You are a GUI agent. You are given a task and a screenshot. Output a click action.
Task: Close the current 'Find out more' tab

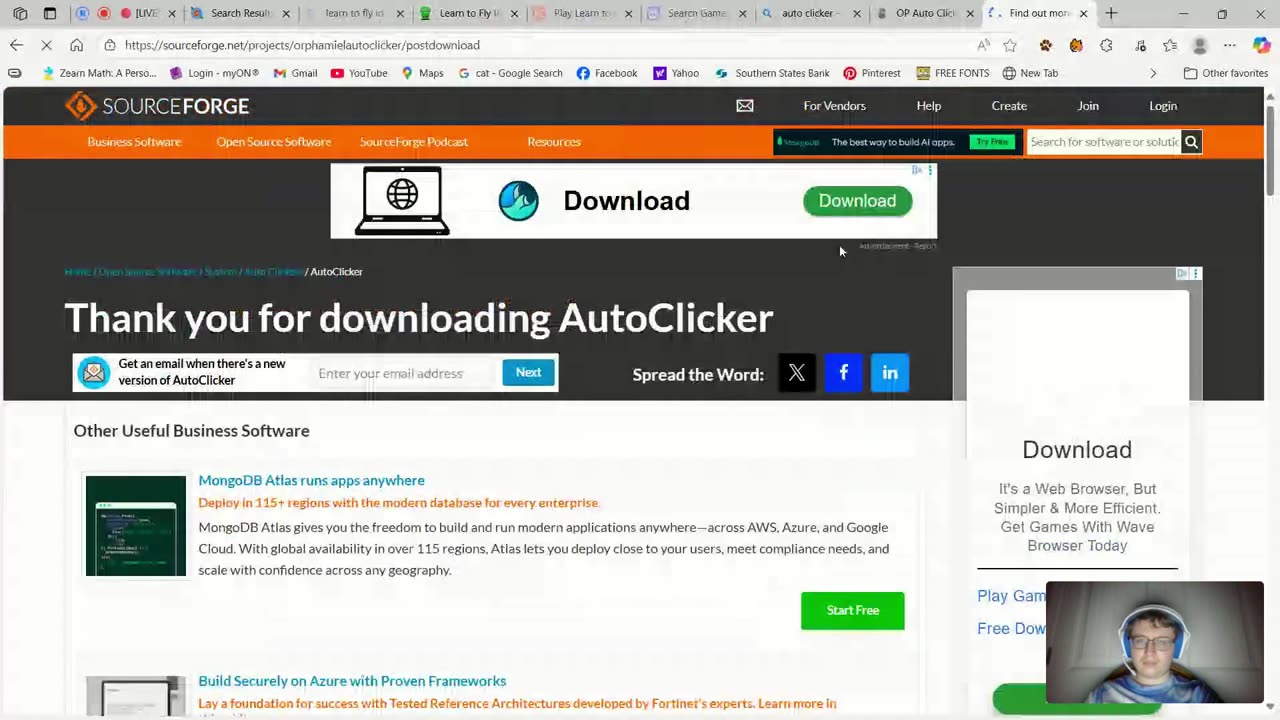[x=1083, y=14]
